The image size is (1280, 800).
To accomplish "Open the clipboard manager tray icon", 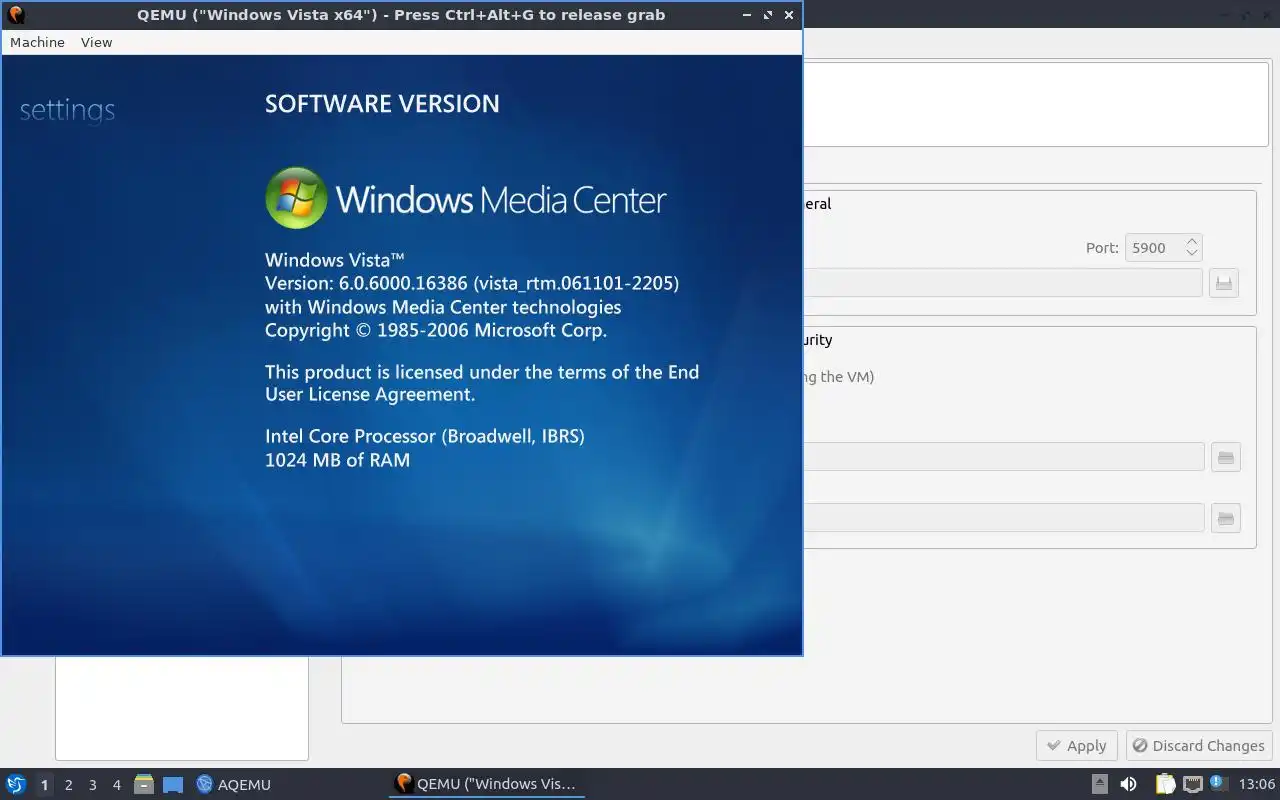I will [1165, 784].
